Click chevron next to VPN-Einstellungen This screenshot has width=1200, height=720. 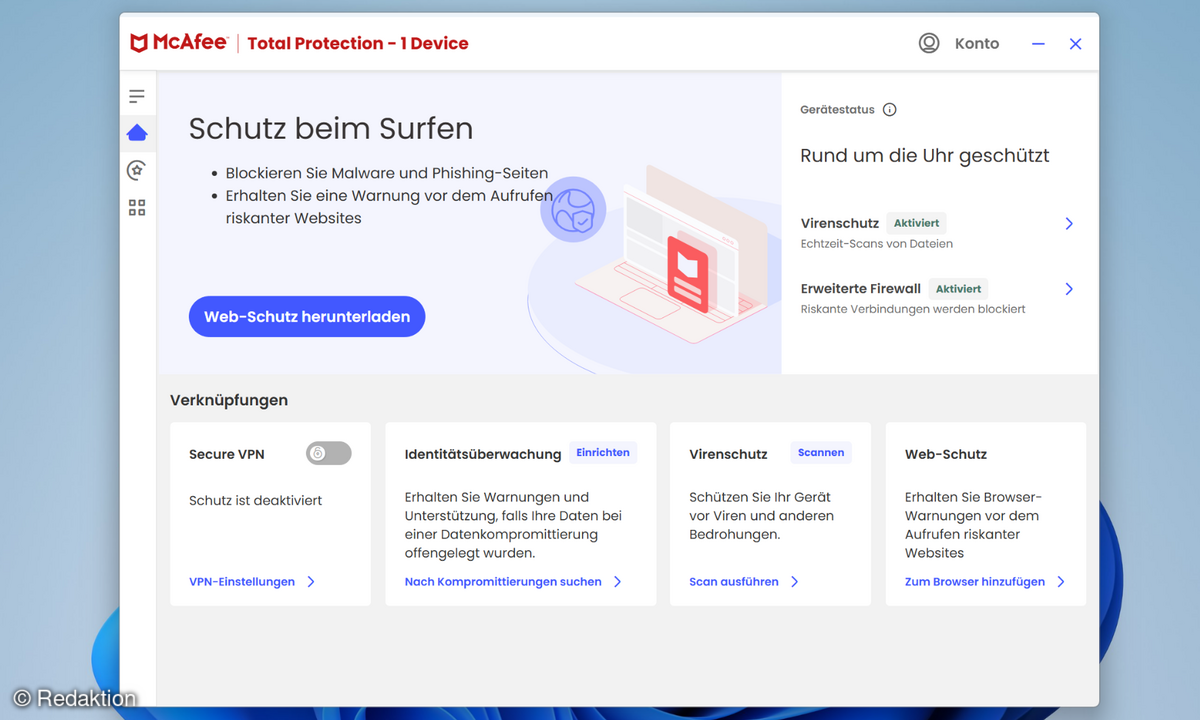coord(311,582)
